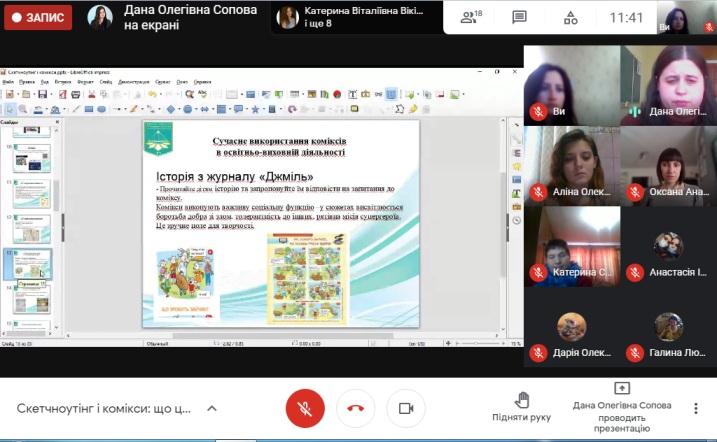
Task: Click the Find and Replace icon
Action: click(189, 94)
